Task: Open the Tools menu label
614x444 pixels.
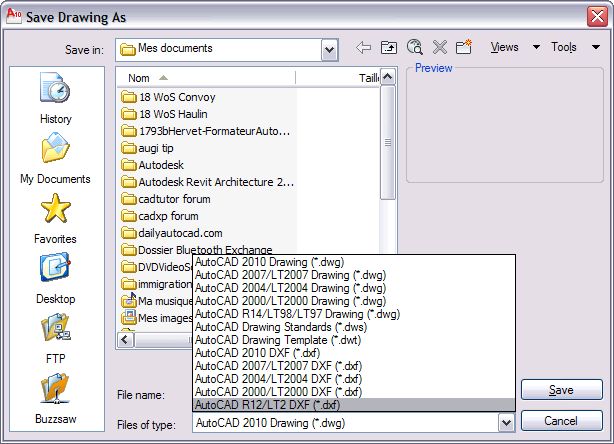Action: [x=564, y=47]
